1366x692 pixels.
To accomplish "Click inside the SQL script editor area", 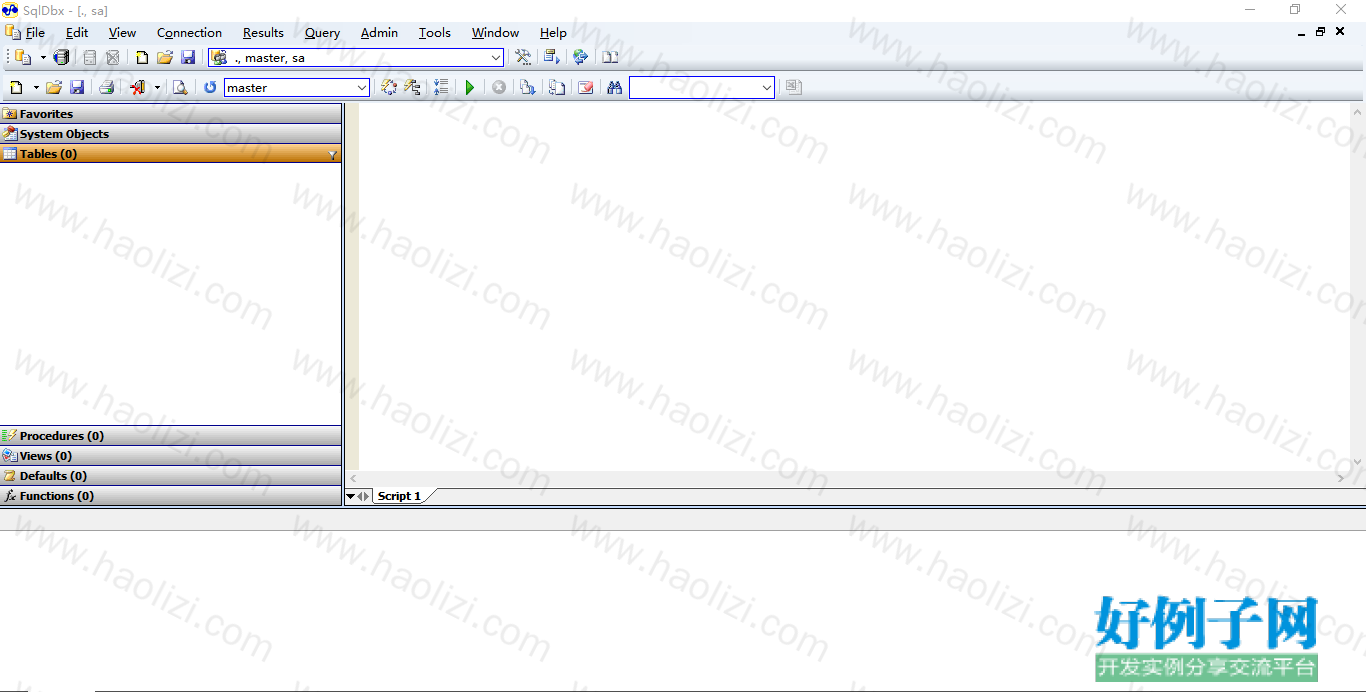I will (x=855, y=286).
